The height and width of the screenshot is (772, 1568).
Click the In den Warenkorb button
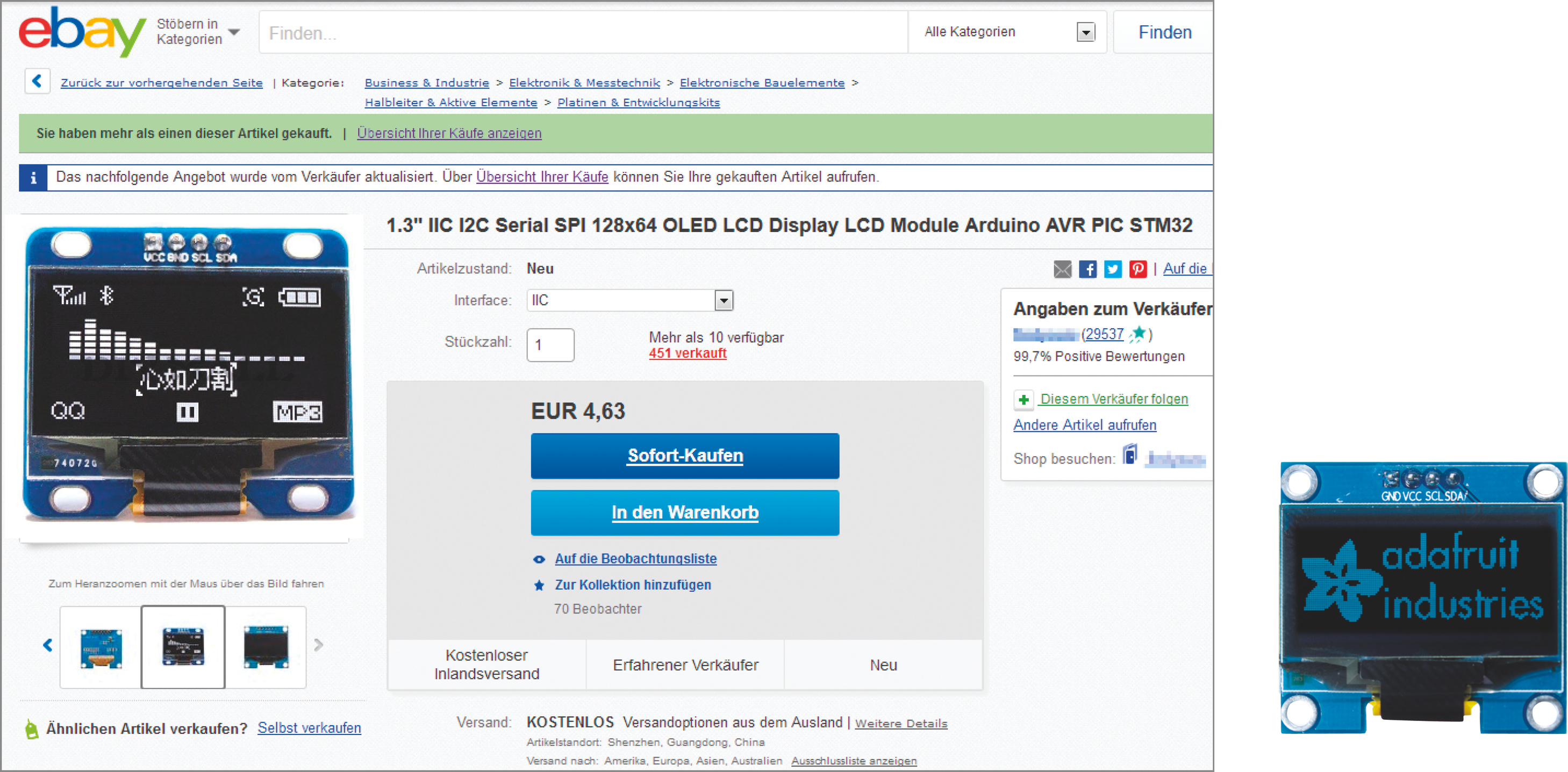684,513
